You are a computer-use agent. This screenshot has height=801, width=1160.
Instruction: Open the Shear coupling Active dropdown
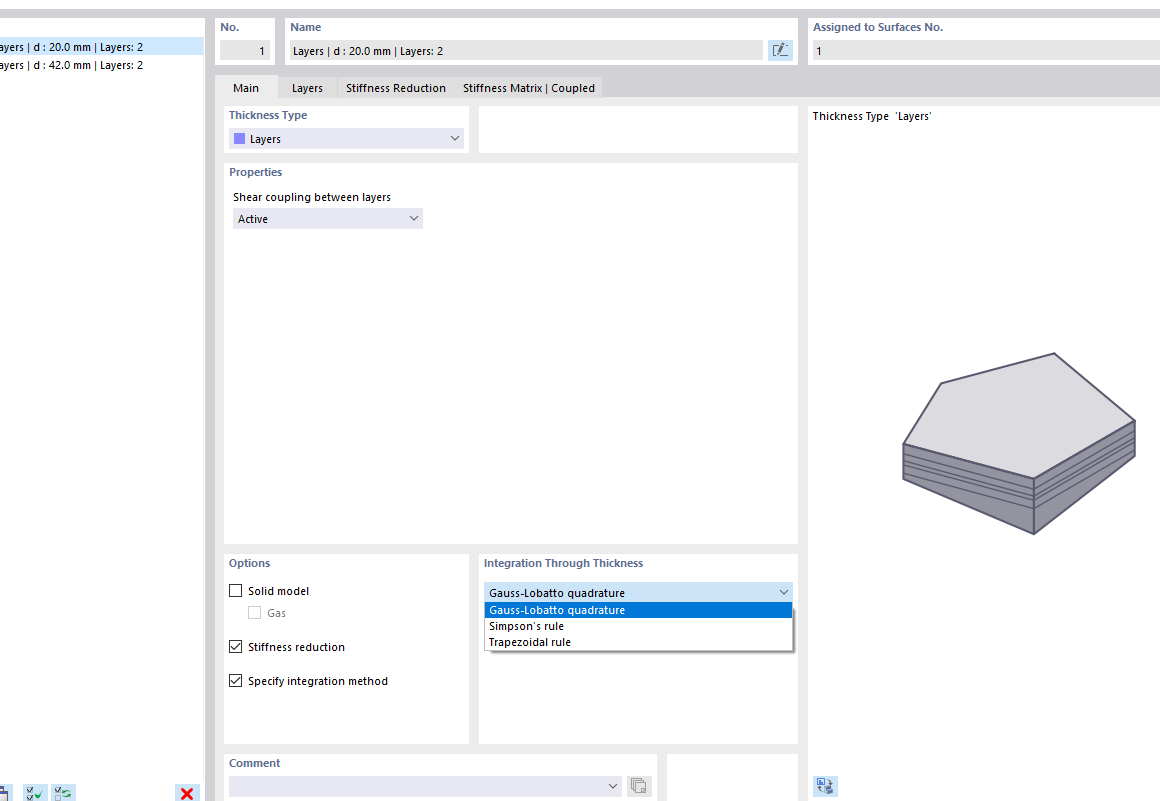coord(328,219)
